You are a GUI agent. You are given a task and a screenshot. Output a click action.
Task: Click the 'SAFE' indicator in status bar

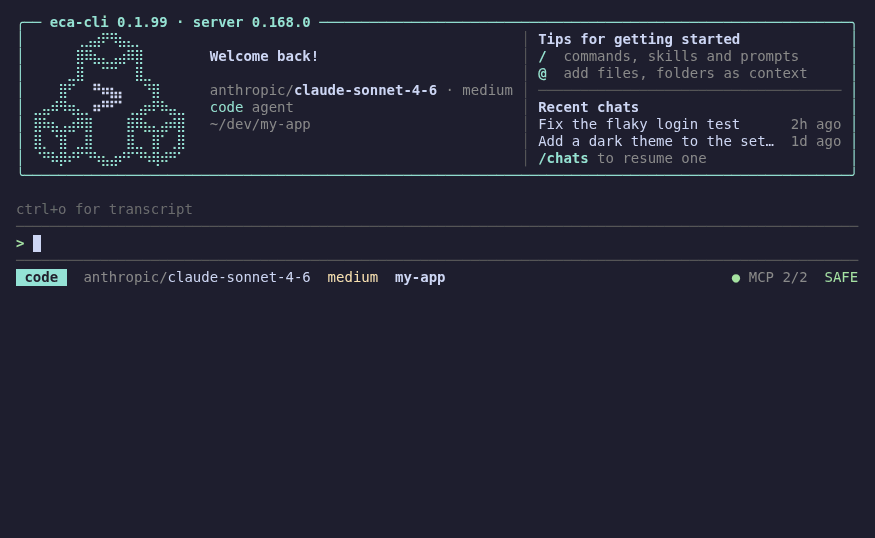[x=841, y=277]
